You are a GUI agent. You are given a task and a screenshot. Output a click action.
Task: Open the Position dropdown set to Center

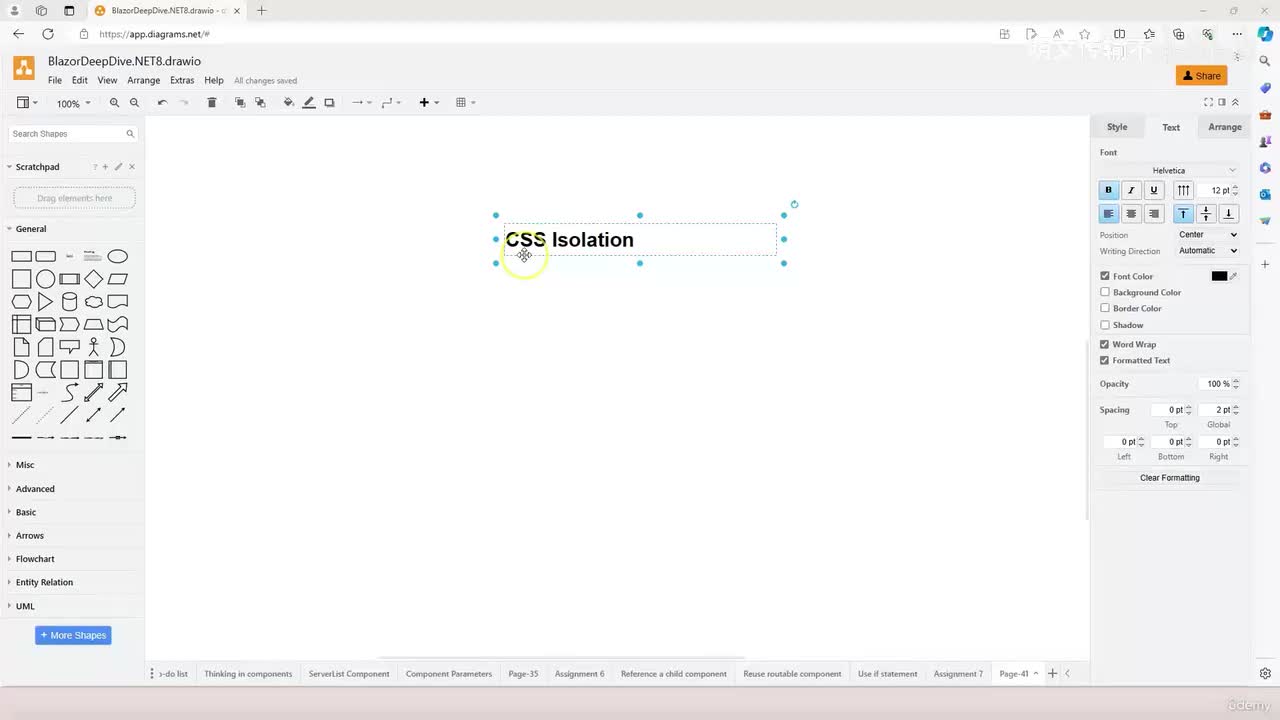1208,235
